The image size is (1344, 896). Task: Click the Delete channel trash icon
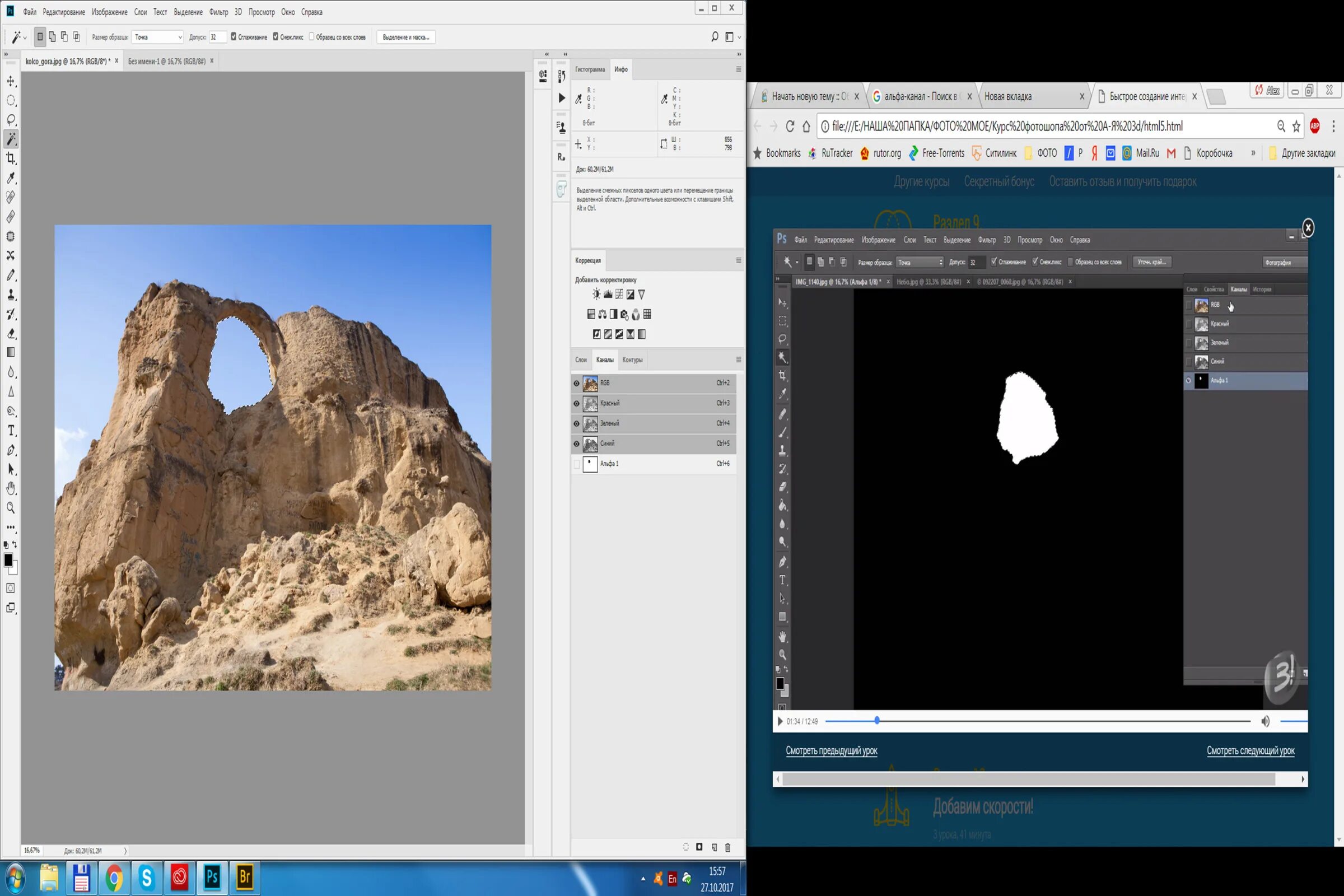pos(727,847)
